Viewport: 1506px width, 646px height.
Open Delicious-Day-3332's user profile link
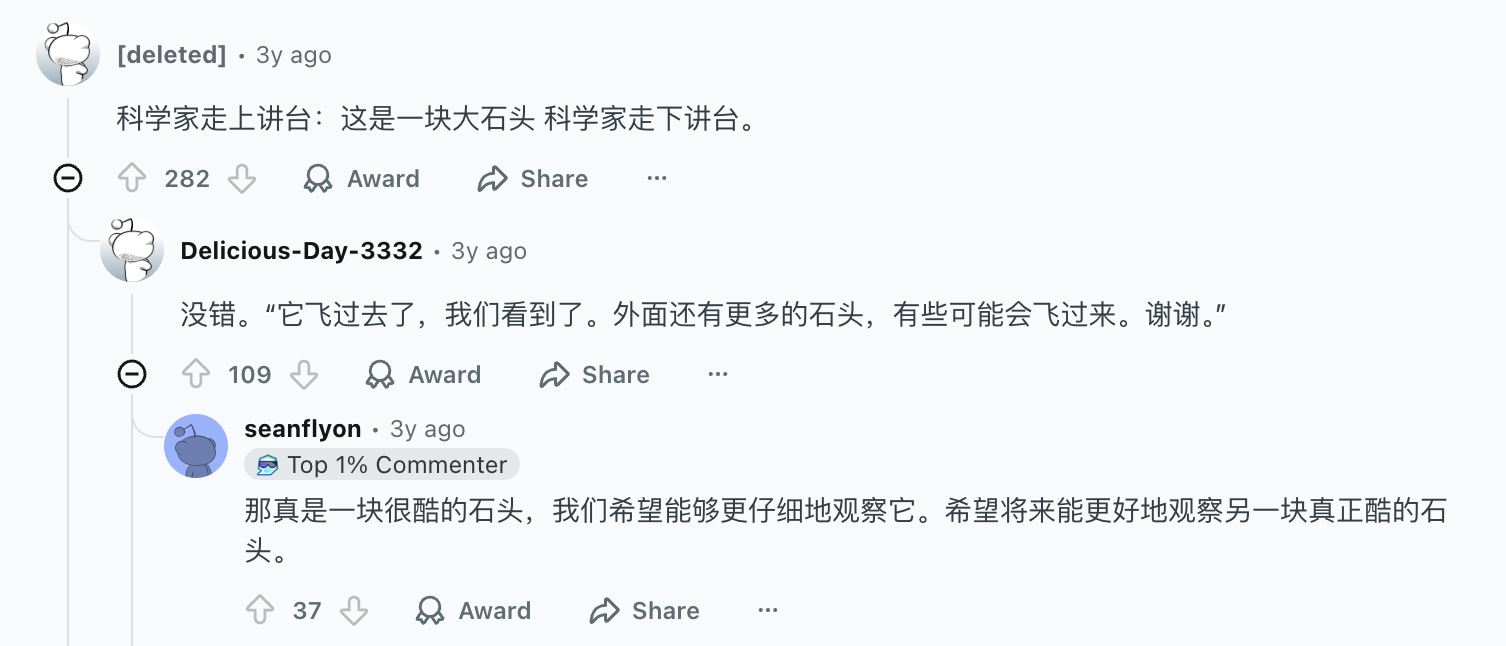click(301, 251)
